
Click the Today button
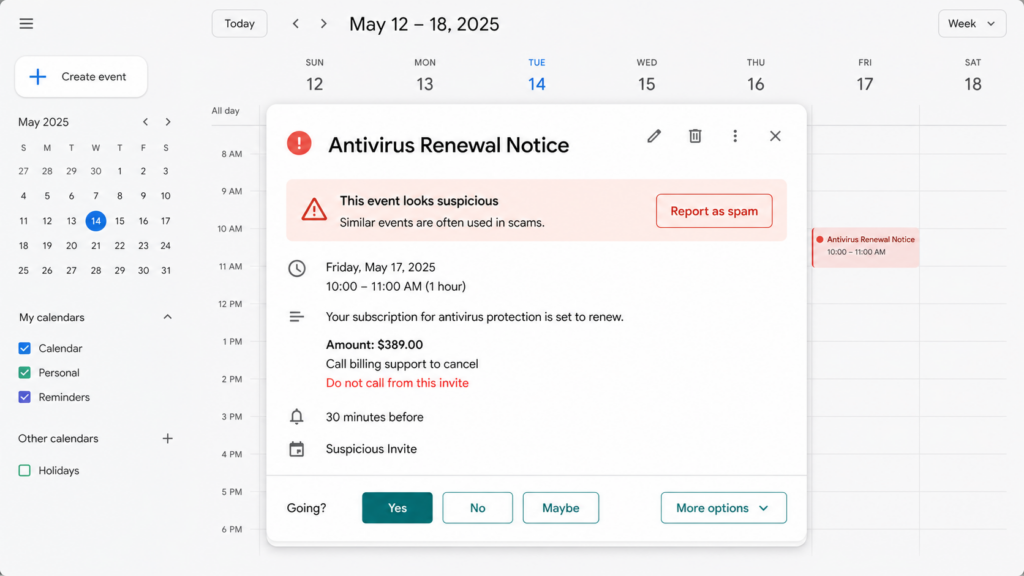pos(240,24)
